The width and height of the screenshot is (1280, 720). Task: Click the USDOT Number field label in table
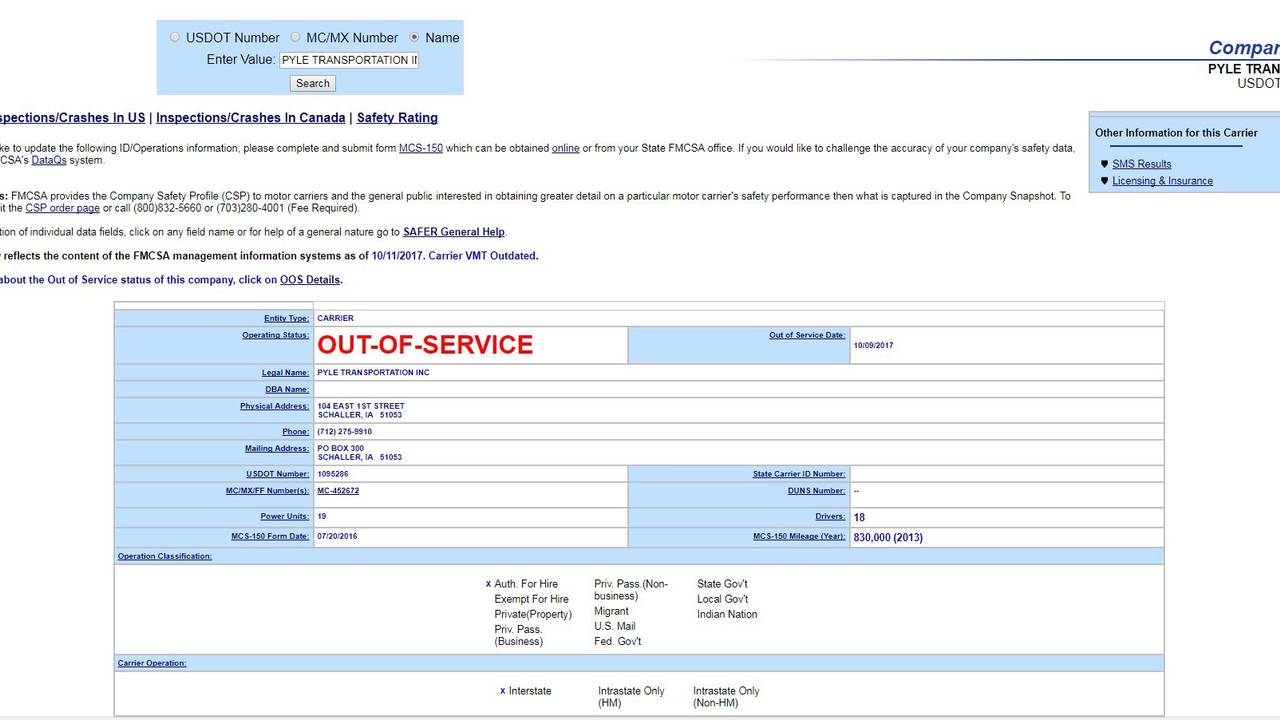pos(277,474)
